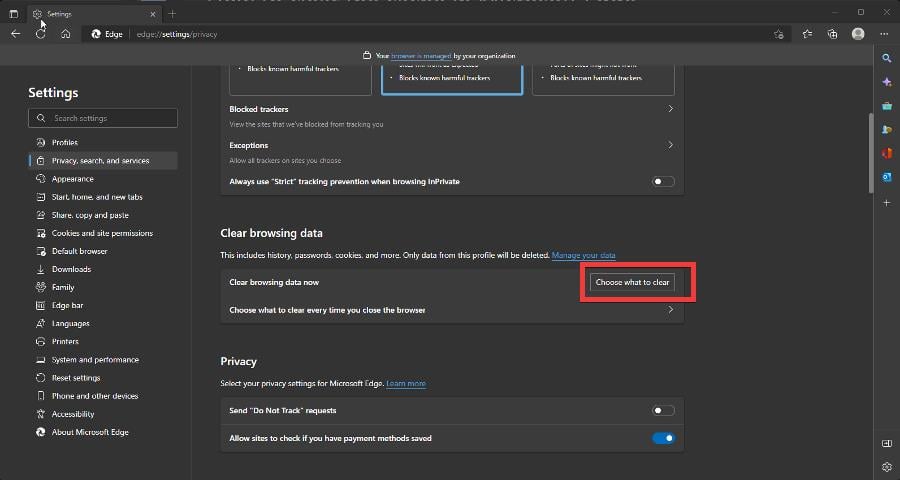This screenshot has width=900, height=480.
Task: Open Printers settings
Action: (x=103, y=342)
